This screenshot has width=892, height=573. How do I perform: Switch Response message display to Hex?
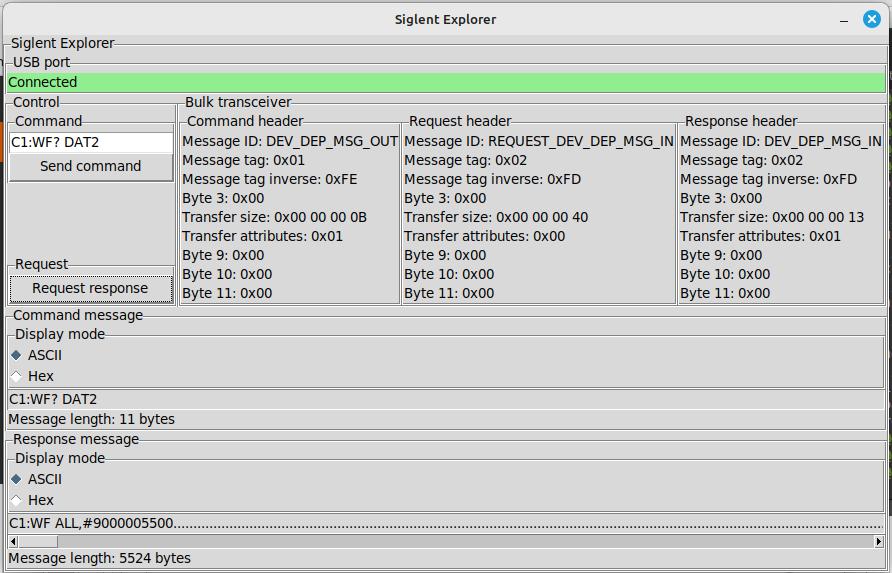click(x=16, y=500)
